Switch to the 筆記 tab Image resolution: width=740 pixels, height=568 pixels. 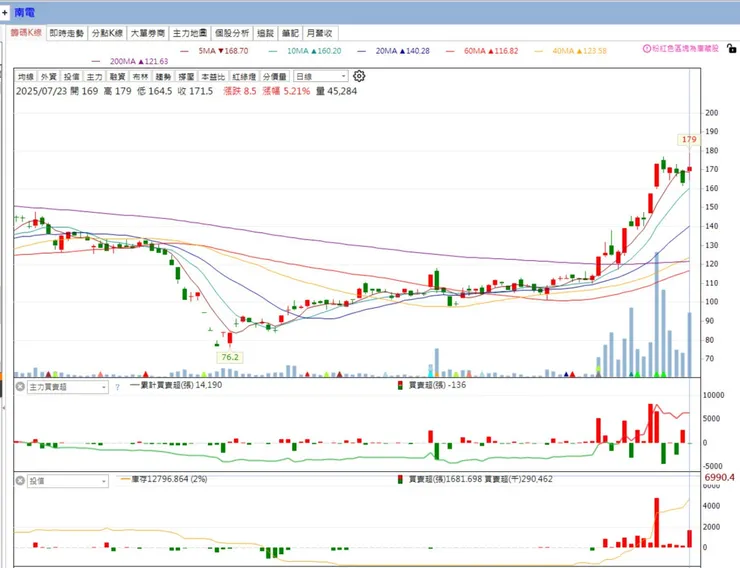pyautogui.click(x=290, y=33)
